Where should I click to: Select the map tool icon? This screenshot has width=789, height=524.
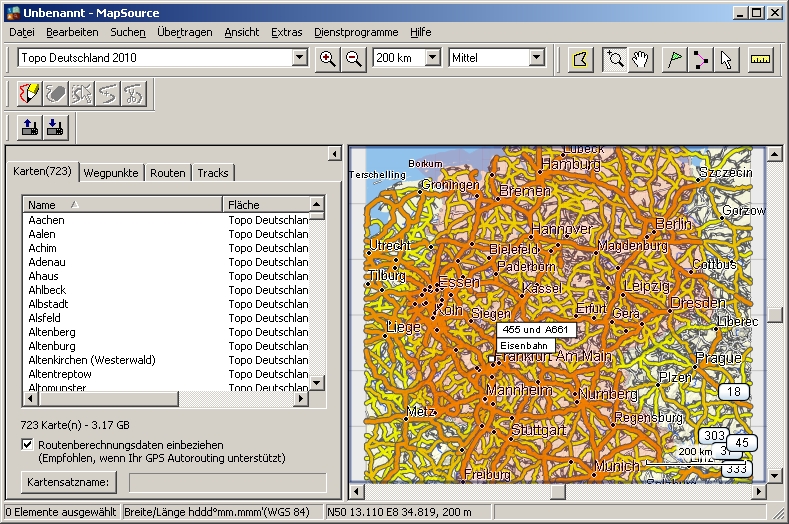[x=580, y=59]
